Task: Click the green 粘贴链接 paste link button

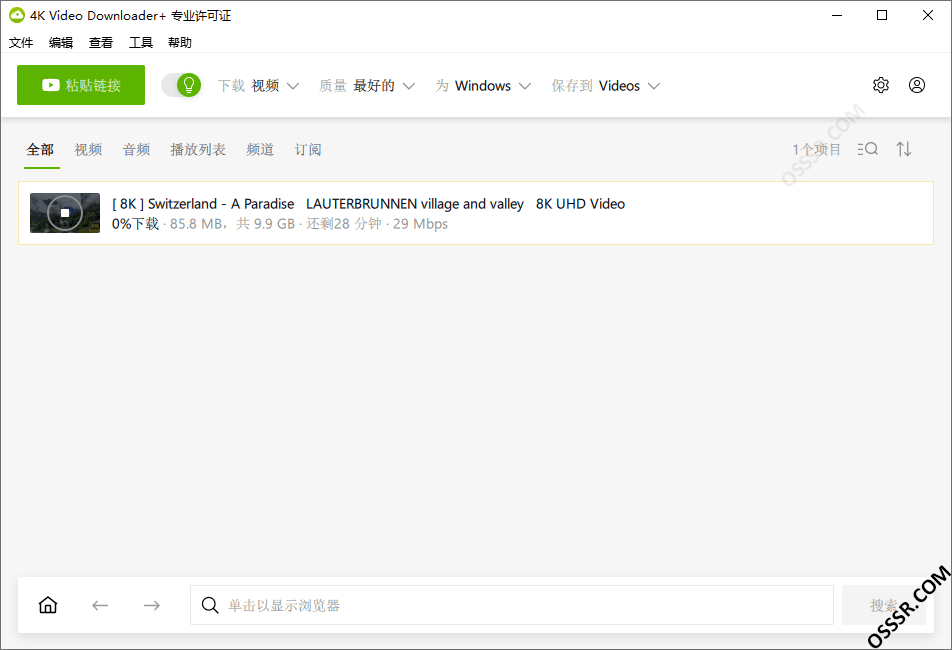Action: (81, 85)
